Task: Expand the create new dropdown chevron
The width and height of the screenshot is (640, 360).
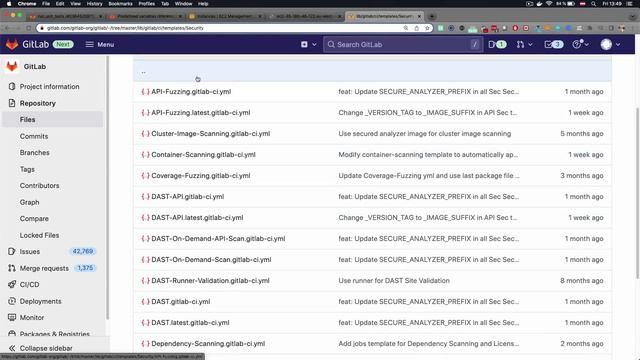Action: click(314, 44)
